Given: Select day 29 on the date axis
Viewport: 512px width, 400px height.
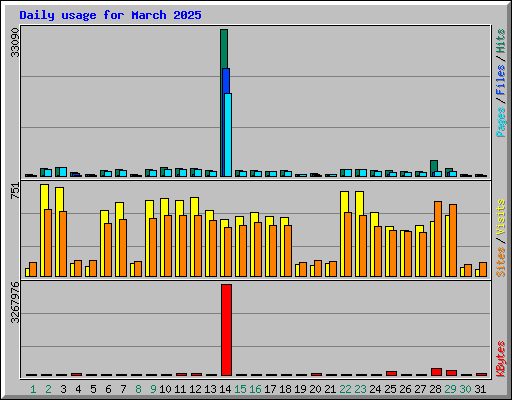Looking at the screenshot, I should (x=450, y=389).
